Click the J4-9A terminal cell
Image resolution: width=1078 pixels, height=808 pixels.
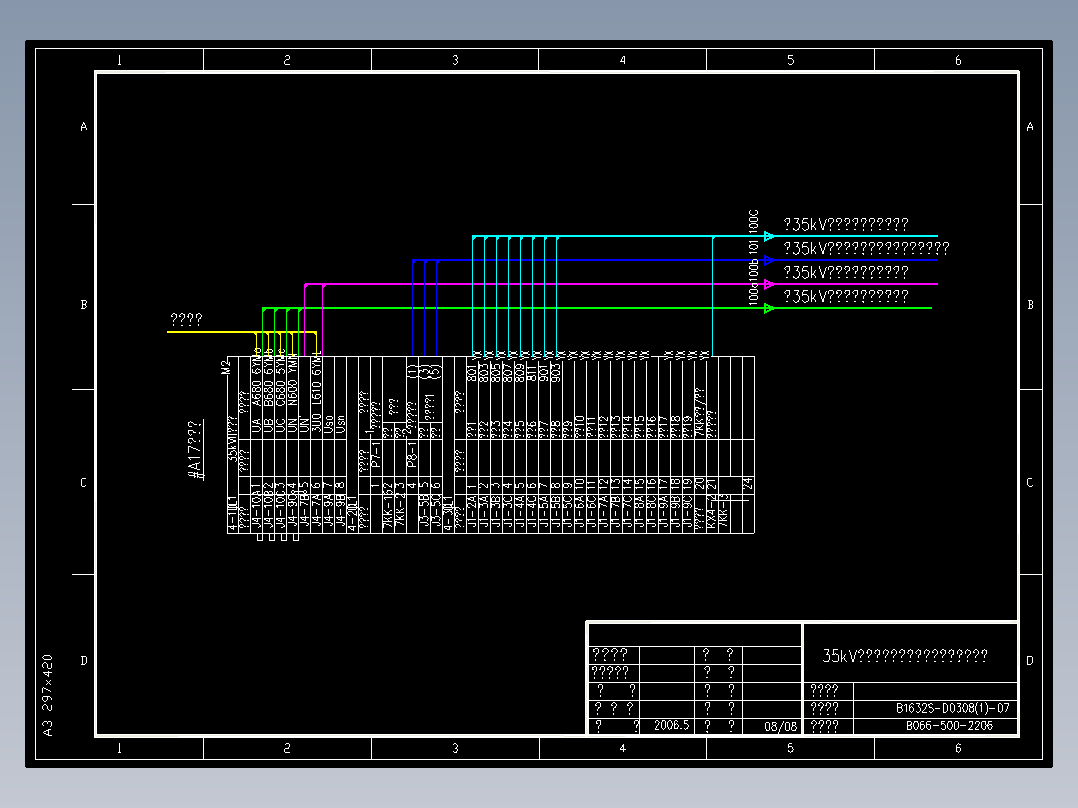click(x=329, y=512)
